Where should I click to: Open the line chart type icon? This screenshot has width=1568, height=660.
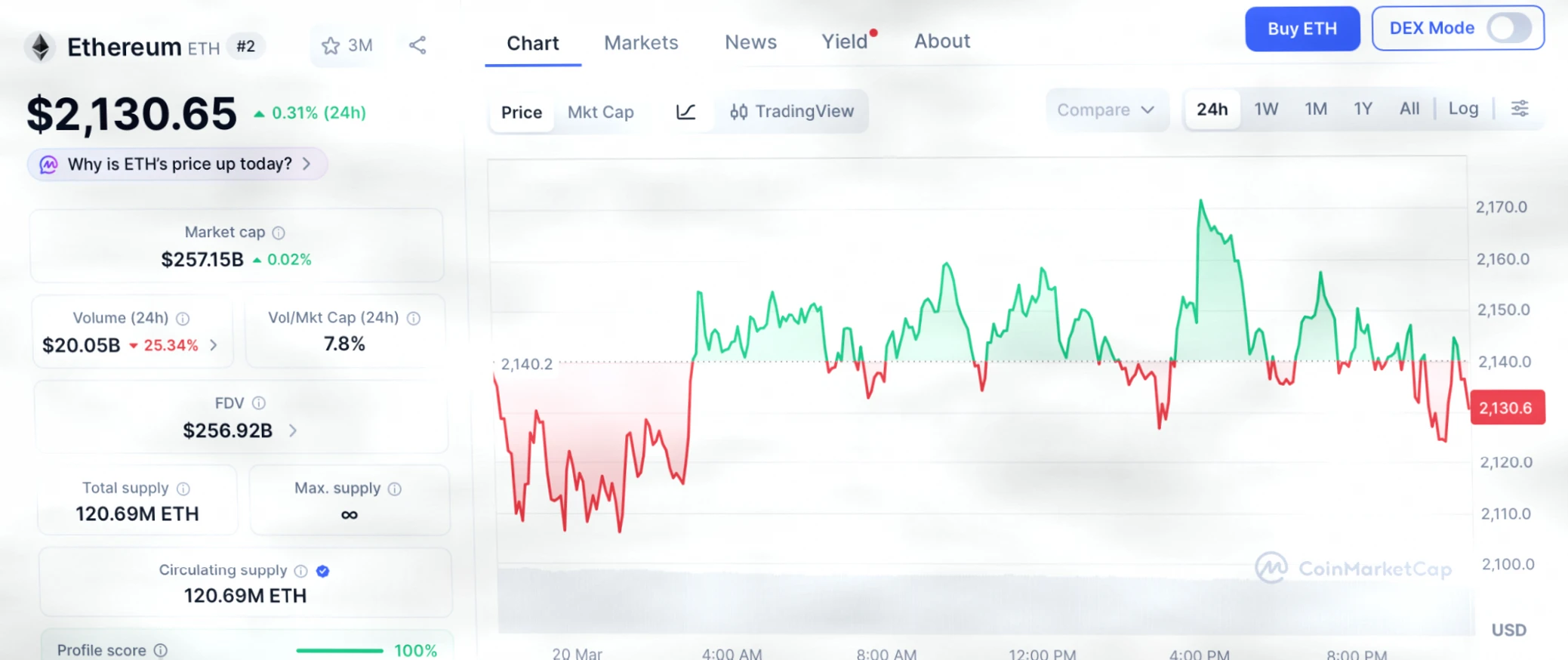[685, 112]
